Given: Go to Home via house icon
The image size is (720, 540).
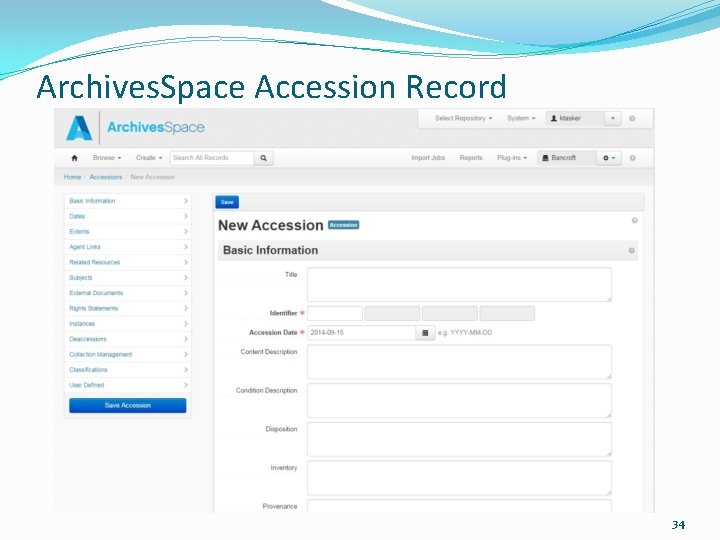Looking at the screenshot, I should point(74,158).
